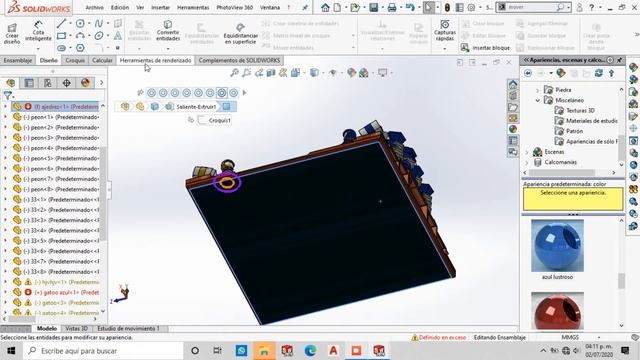Screen dimensions: 640x360
Task: Open the Herramientas menu
Action: (x=193, y=7)
